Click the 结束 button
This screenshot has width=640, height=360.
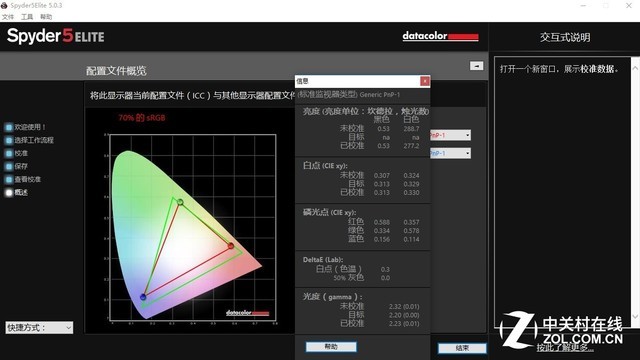[462, 348]
